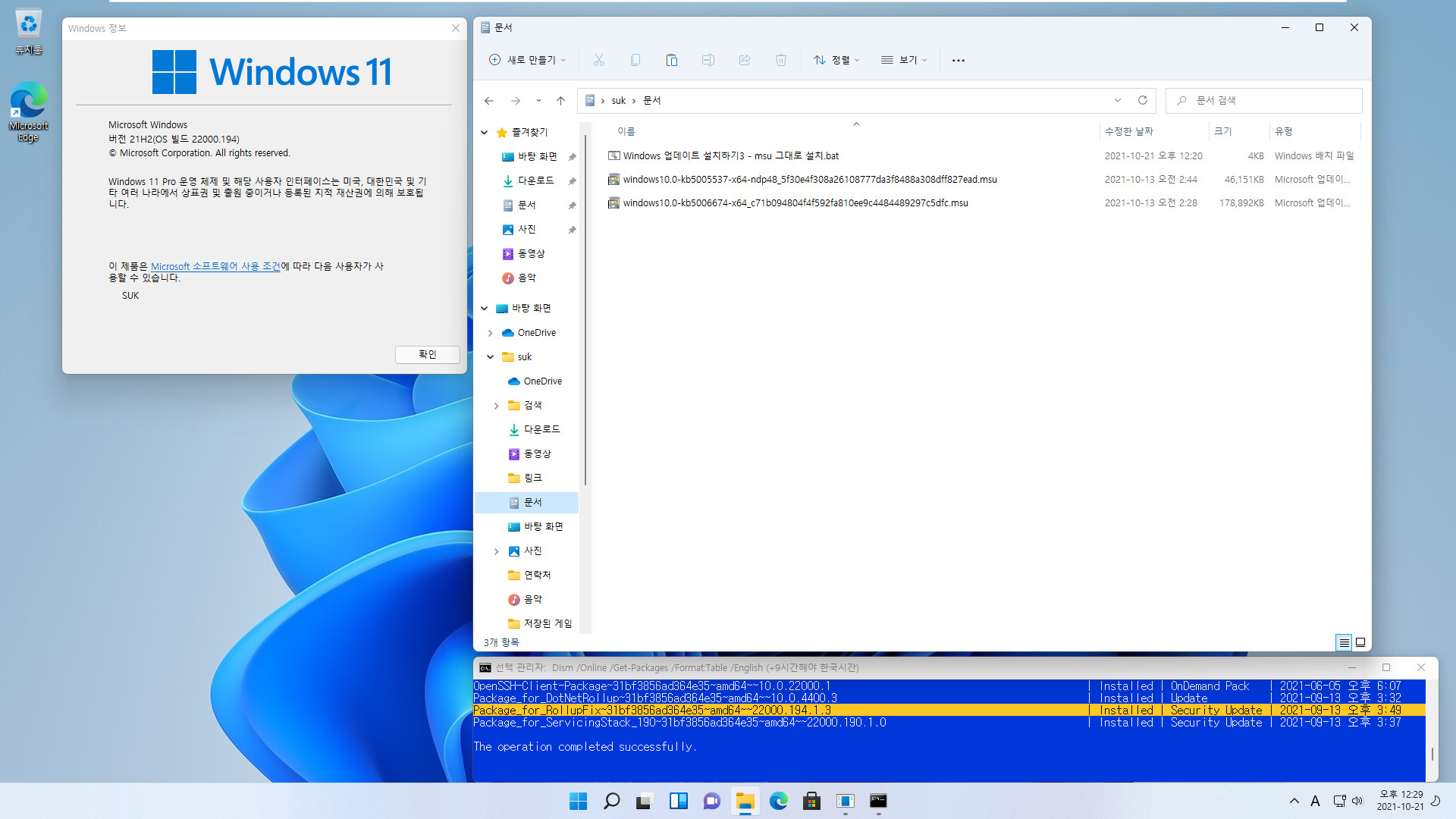Open Search from the taskbar magnifier icon
Image resolution: width=1456 pixels, height=819 pixels.
coord(611,801)
